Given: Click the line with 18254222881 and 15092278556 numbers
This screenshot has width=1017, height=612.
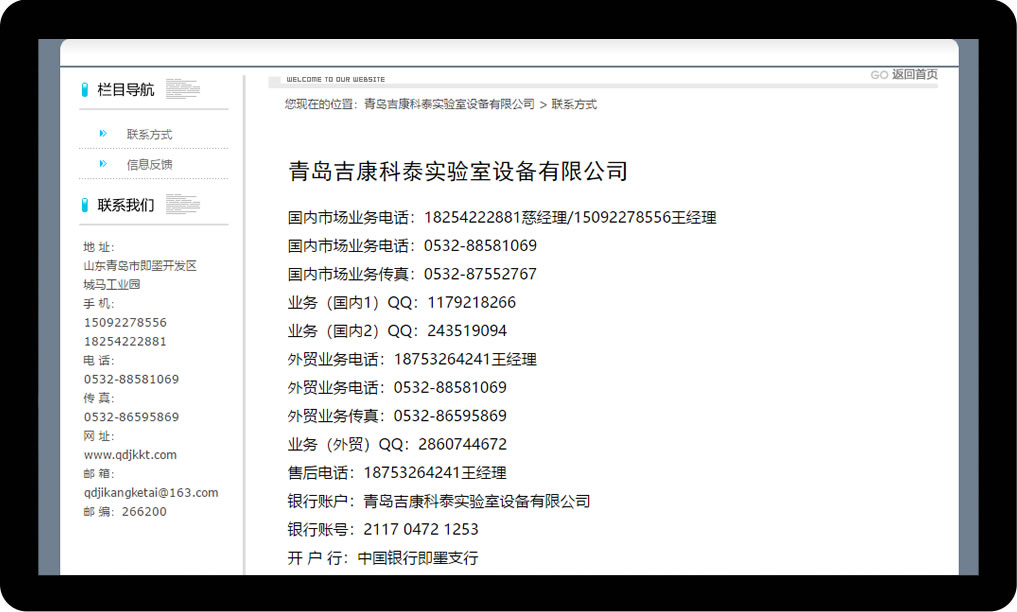Looking at the screenshot, I should pos(502,218).
